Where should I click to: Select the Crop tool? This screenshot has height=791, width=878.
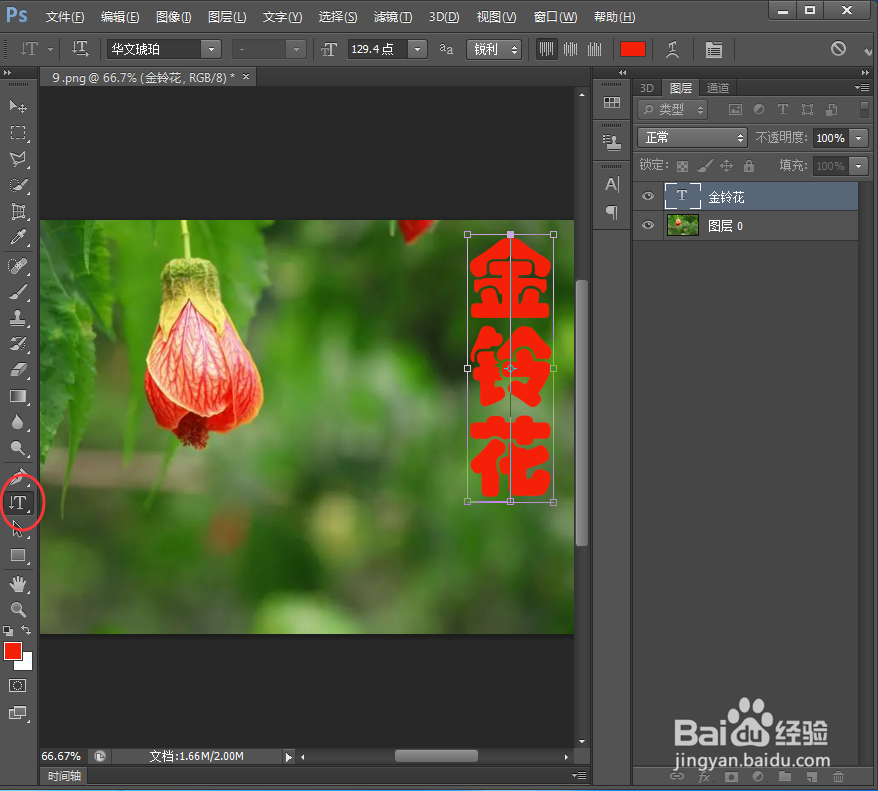click(18, 212)
